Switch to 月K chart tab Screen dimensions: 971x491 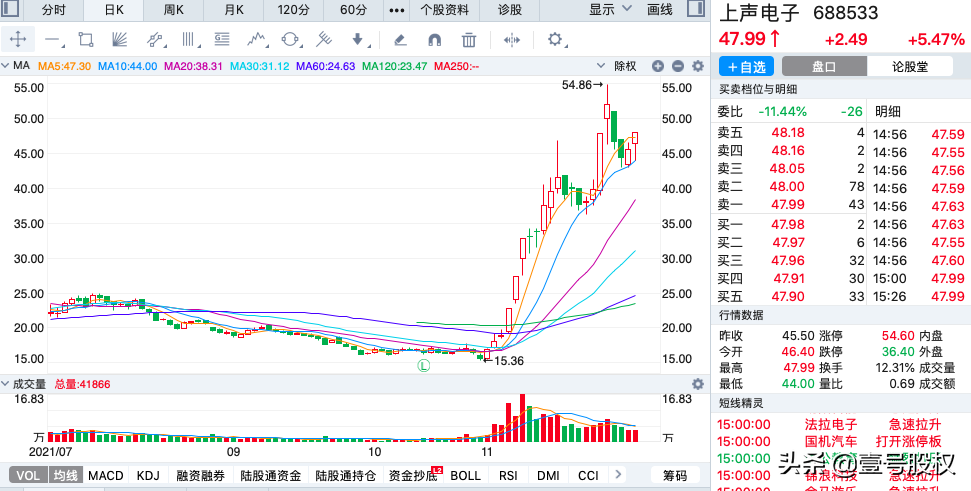pos(234,10)
